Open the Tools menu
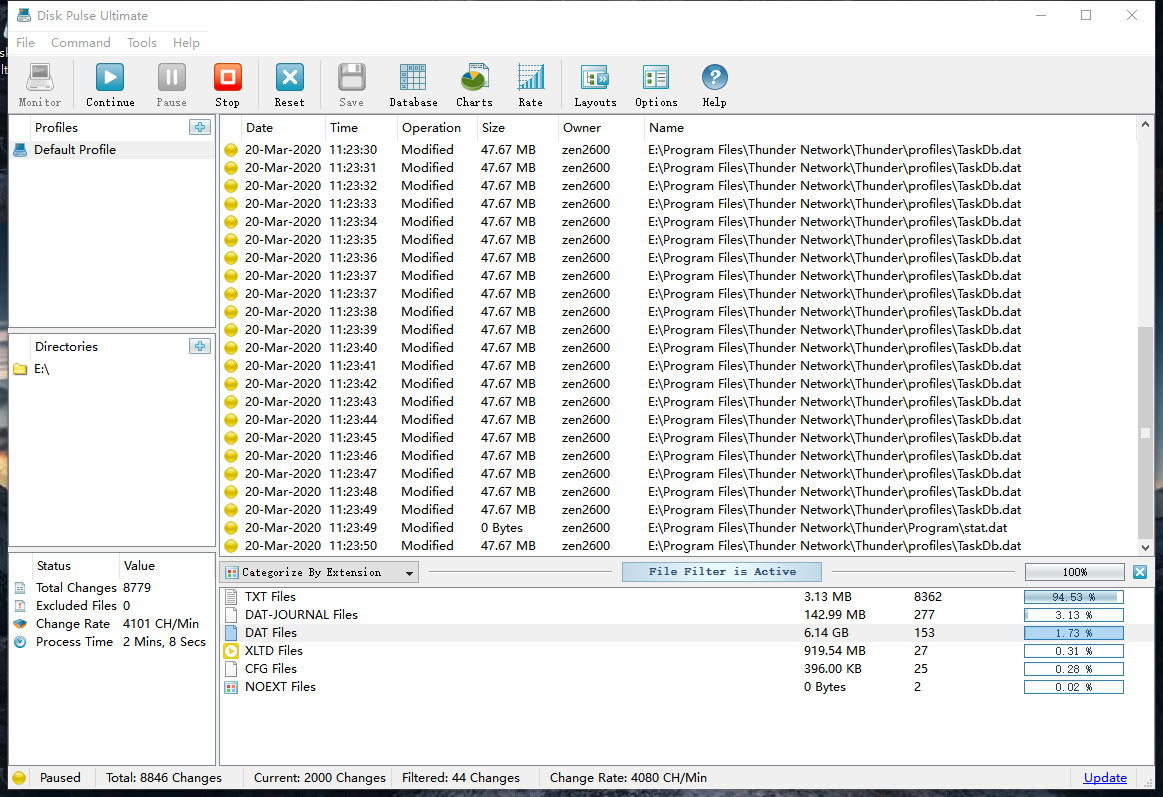The width and height of the screenshot is (1163, 797). point(142,43)
